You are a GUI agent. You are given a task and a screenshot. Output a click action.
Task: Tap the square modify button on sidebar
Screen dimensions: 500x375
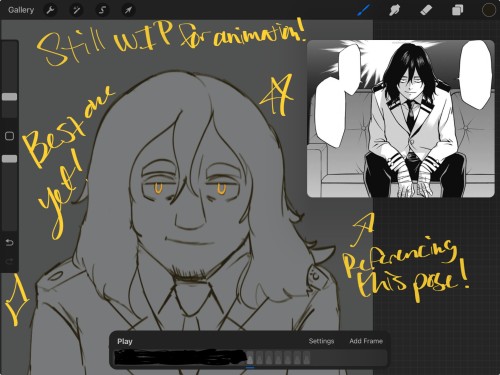pos(10,136)
